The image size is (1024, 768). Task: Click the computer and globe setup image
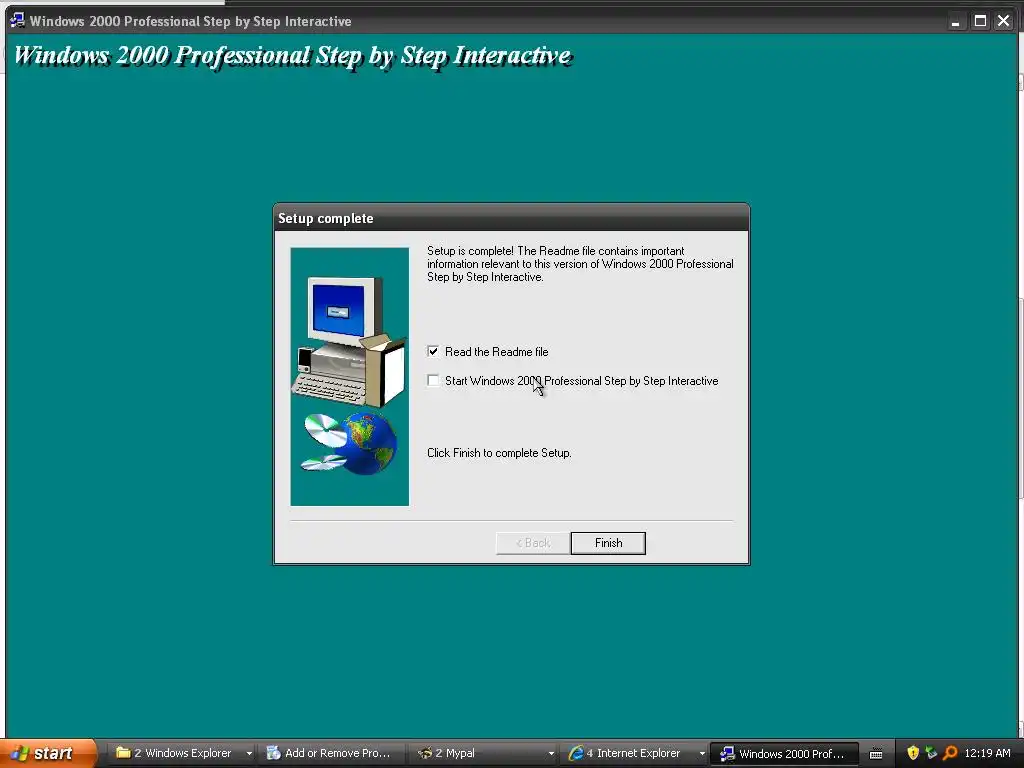[x=349, y=376]
